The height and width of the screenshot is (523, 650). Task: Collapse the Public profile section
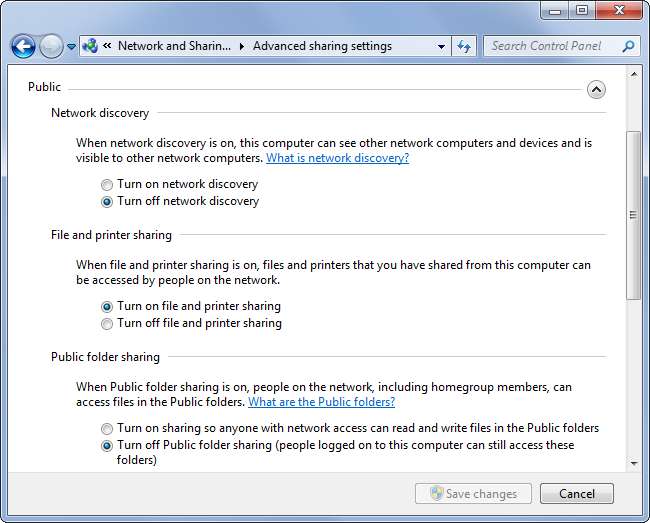[x=596, y=89]
